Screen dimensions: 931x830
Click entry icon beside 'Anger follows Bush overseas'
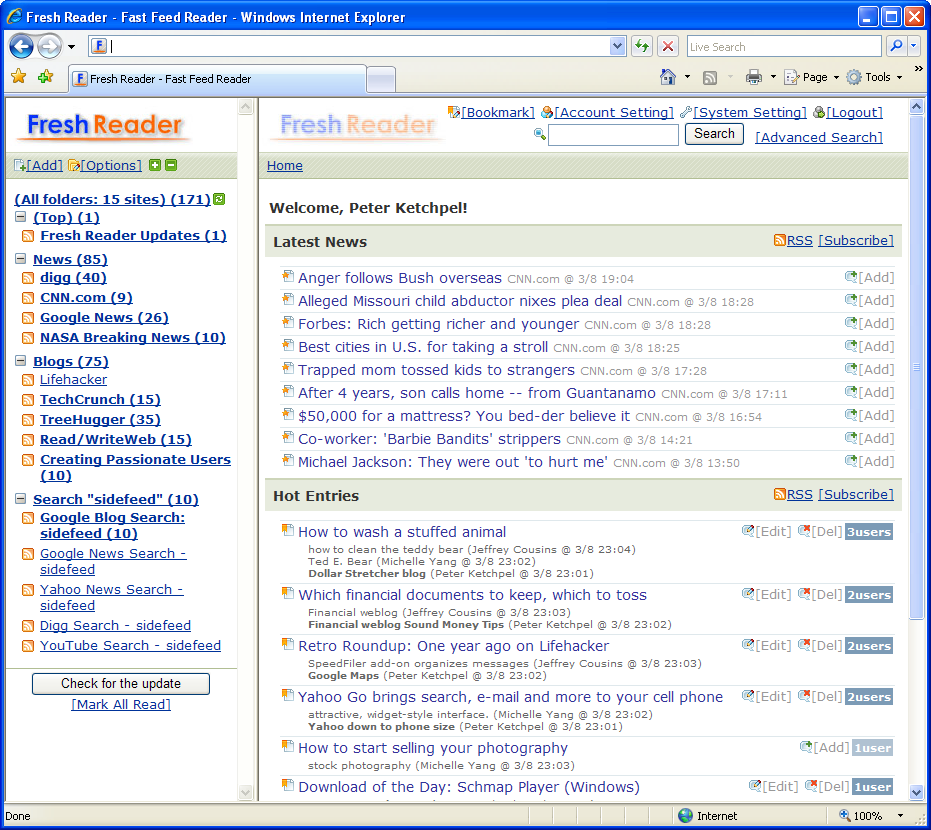pyautogui.click(x=288, y=276)
